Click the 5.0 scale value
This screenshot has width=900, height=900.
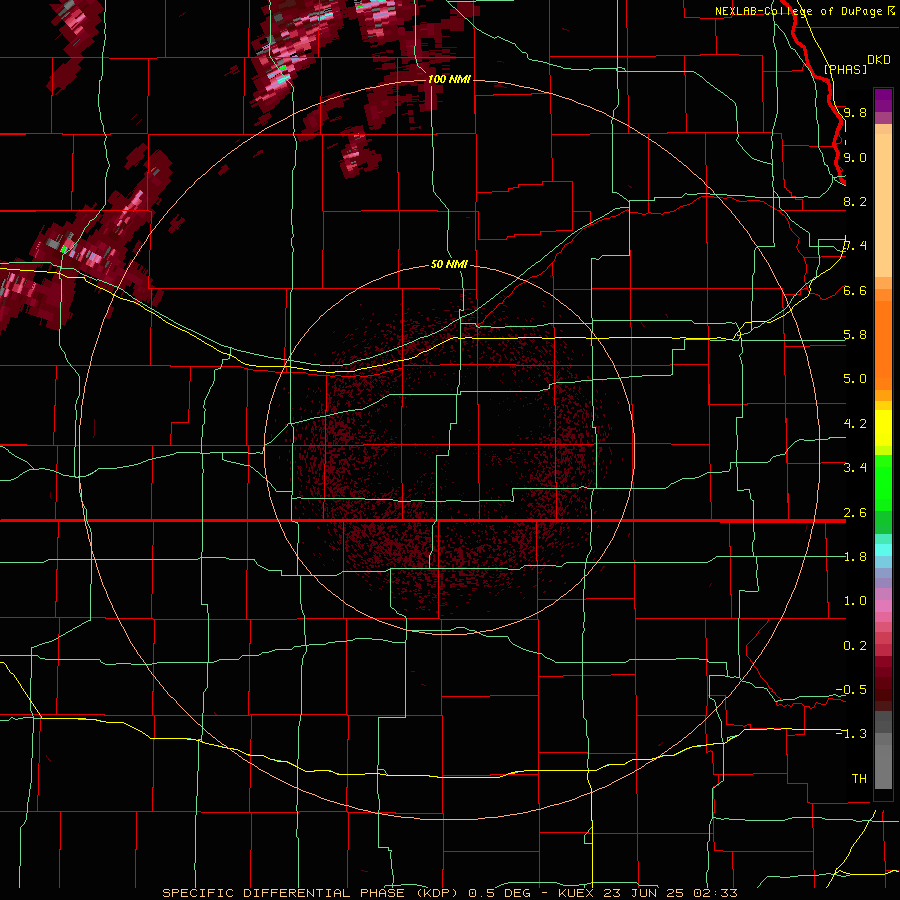[855, 379]
